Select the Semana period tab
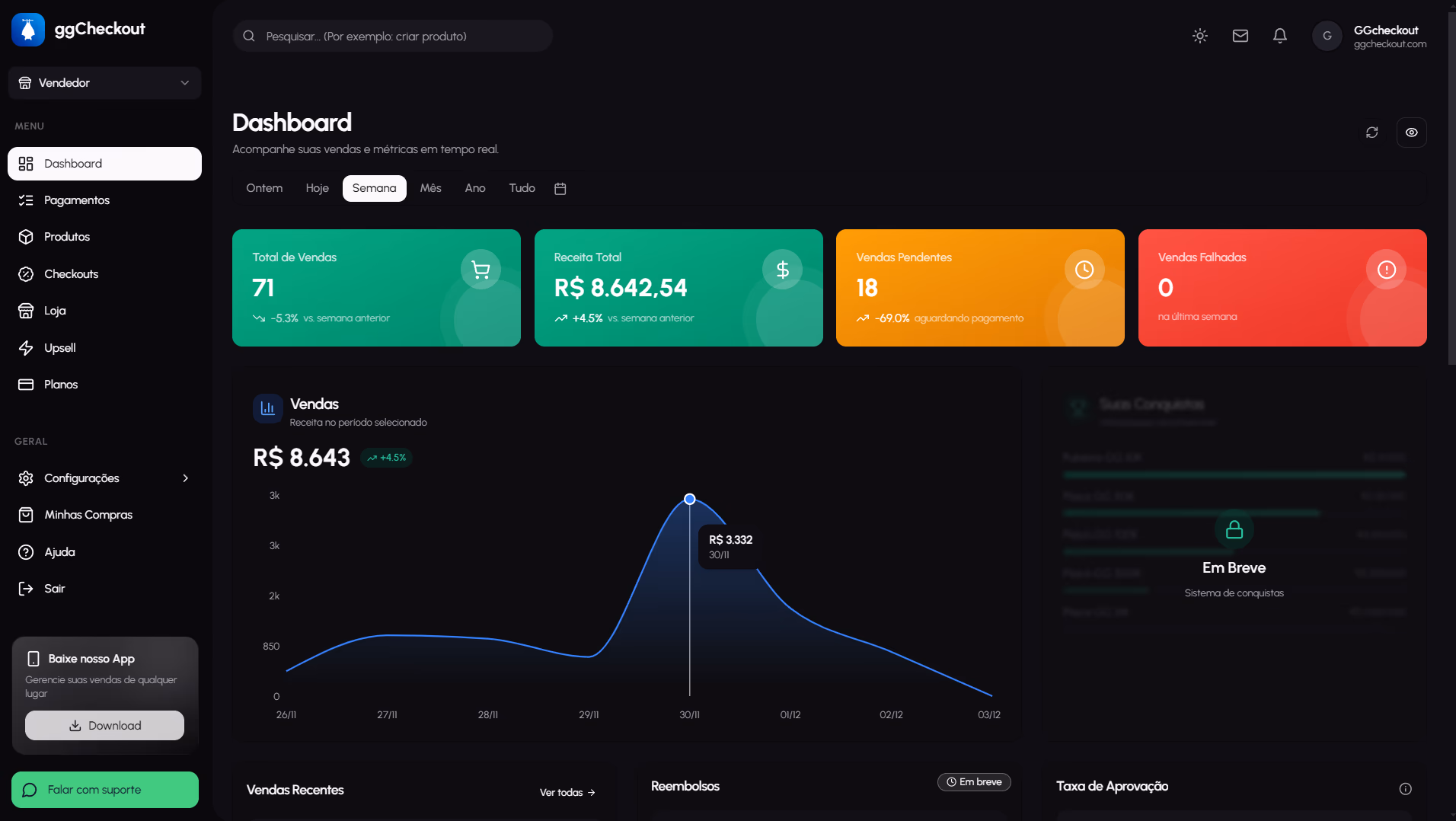Image resolution: width=1456 pixels, height=821 pixels. (375, 188)
